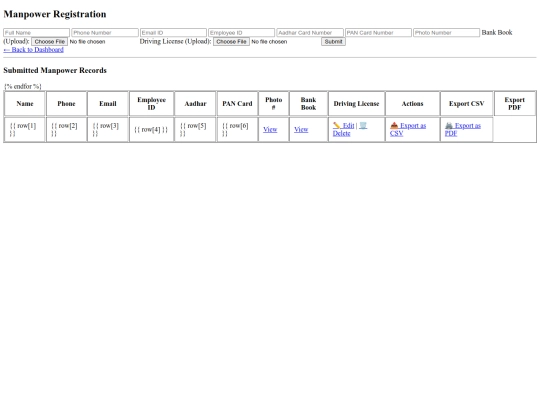The image size is (540, 405).
Task: Click the Actions column header
Action: (x=413, y=104)
